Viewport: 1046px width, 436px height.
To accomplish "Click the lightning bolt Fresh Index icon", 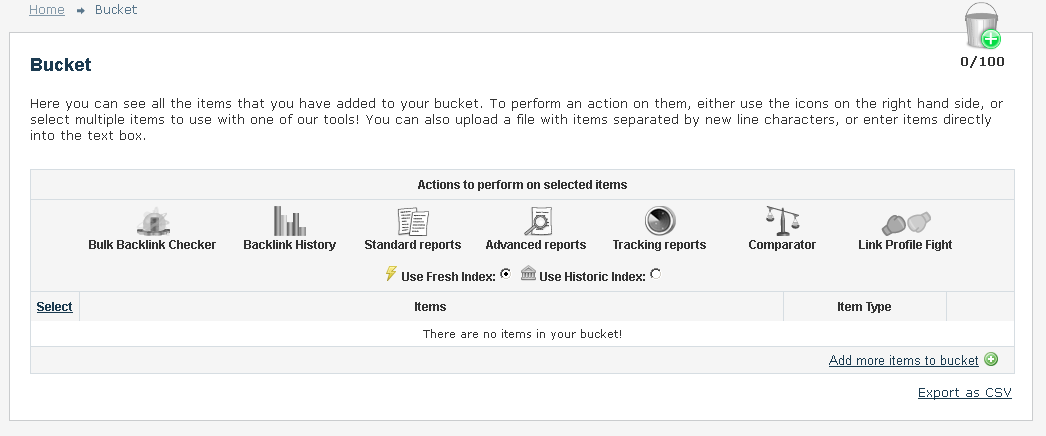I will tap(392, 273).
